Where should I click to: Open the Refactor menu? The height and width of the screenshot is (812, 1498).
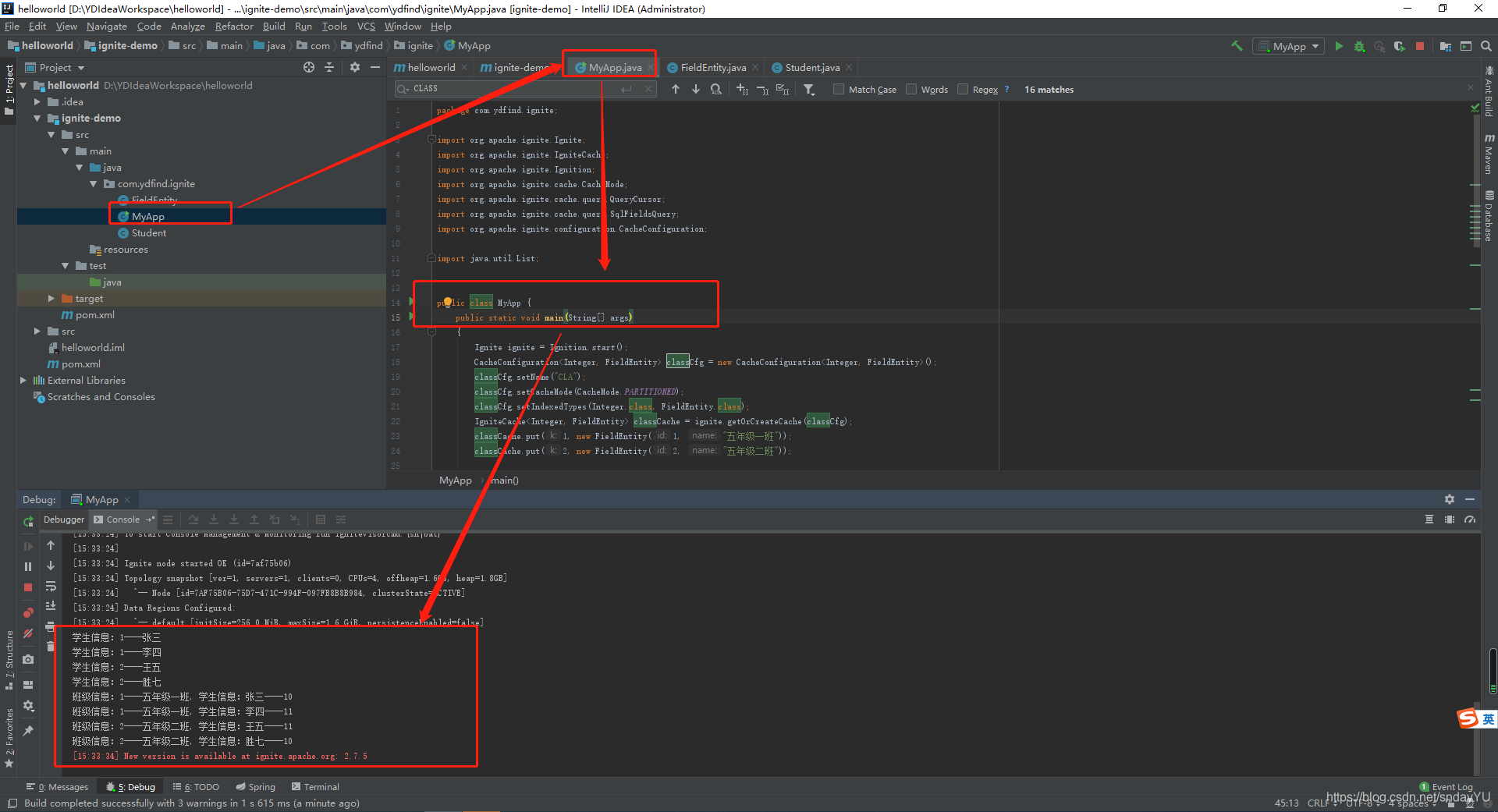234,27
